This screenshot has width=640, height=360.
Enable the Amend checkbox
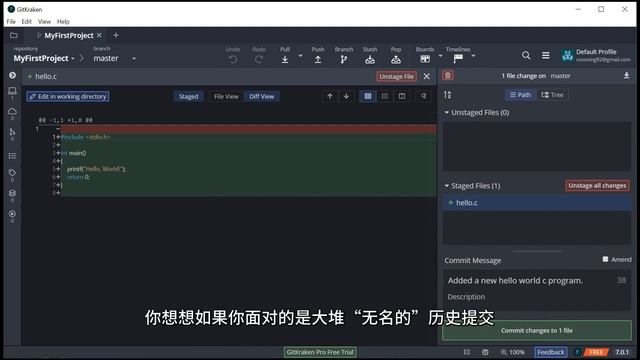pos(605,259)
